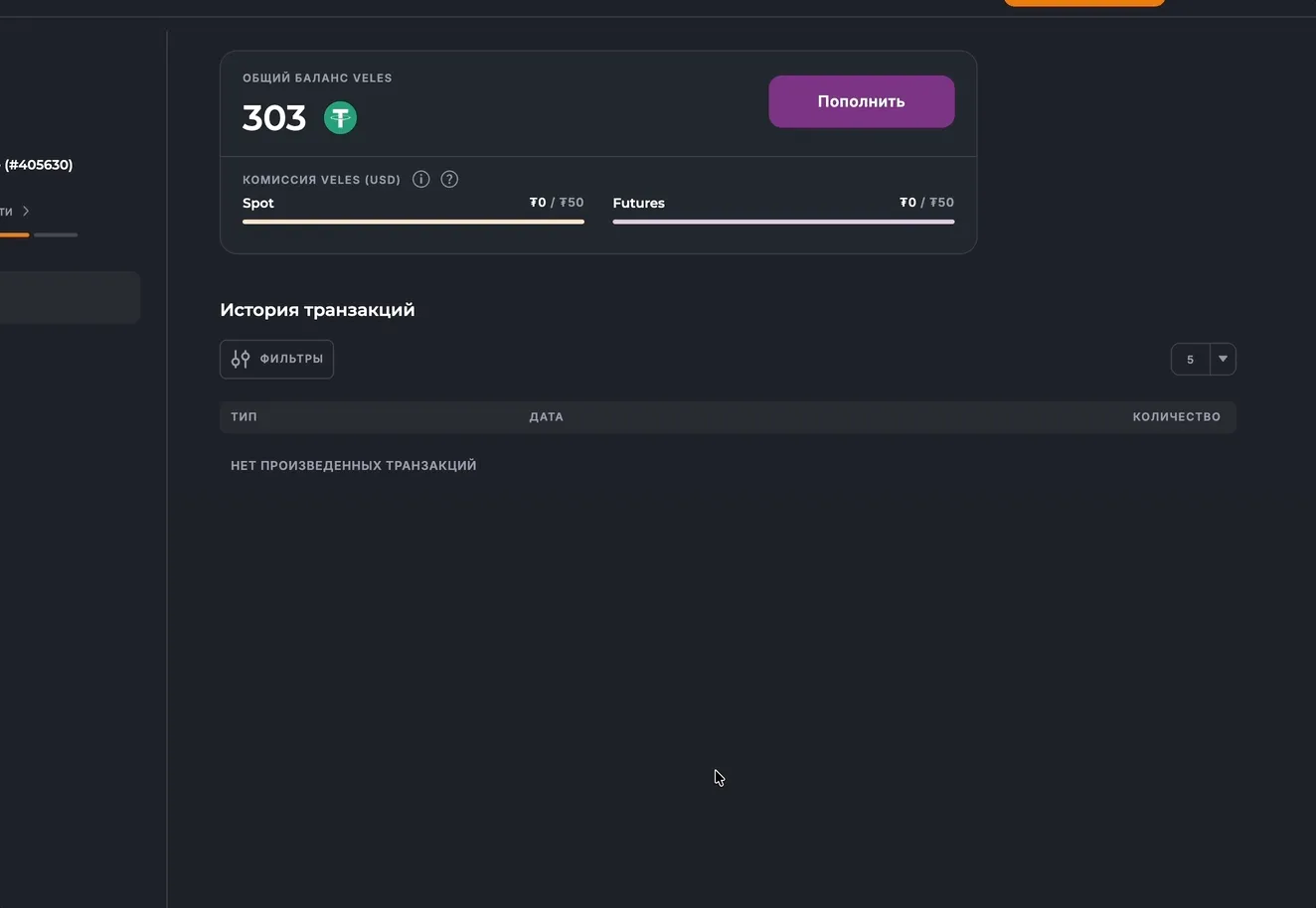Sort by the Дата column header
The width and height of the screenshot is (1316, 908).
pos(546,417)
